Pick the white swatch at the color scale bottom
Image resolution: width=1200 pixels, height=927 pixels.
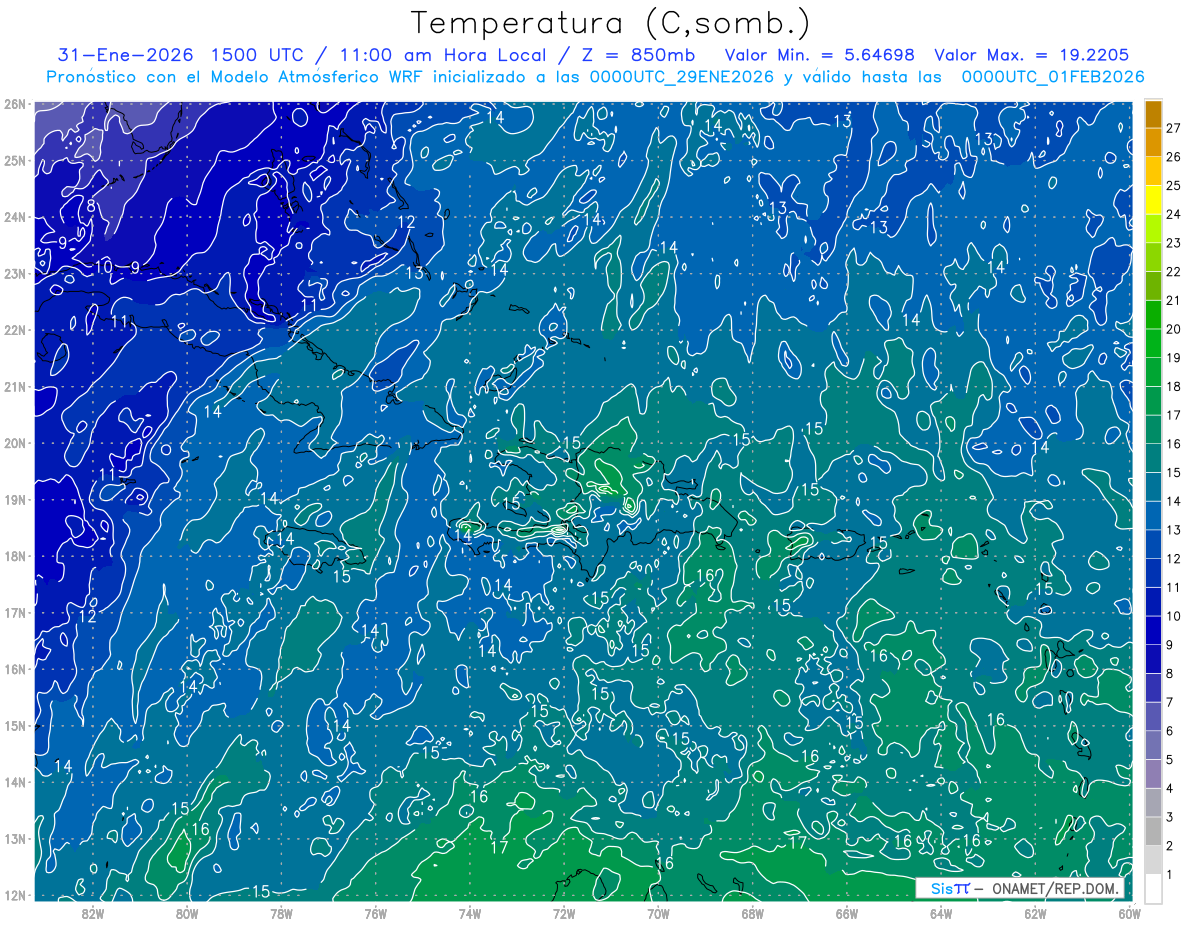(x=1153, y=888)
